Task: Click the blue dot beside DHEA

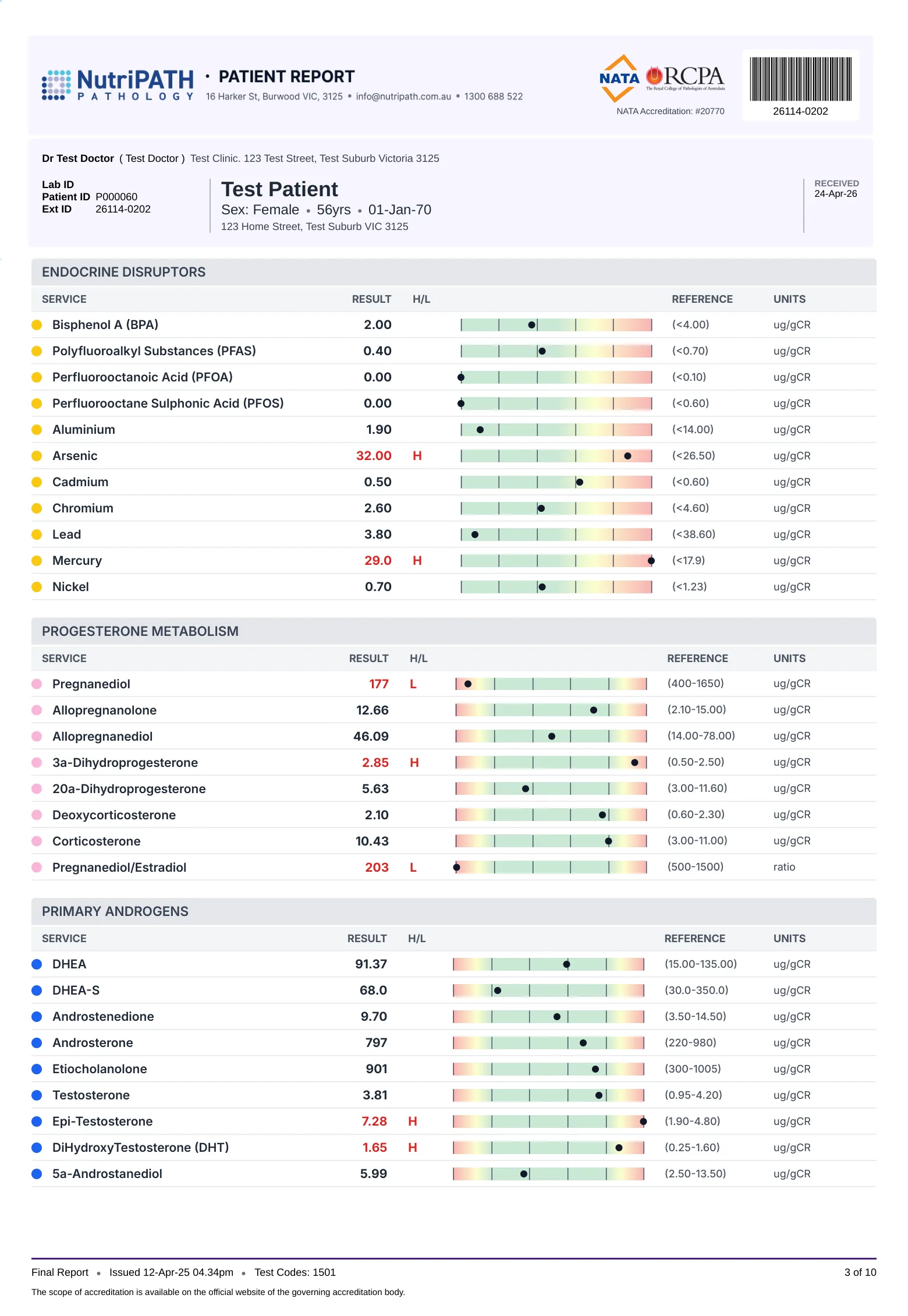Action: tap(37, 964)
